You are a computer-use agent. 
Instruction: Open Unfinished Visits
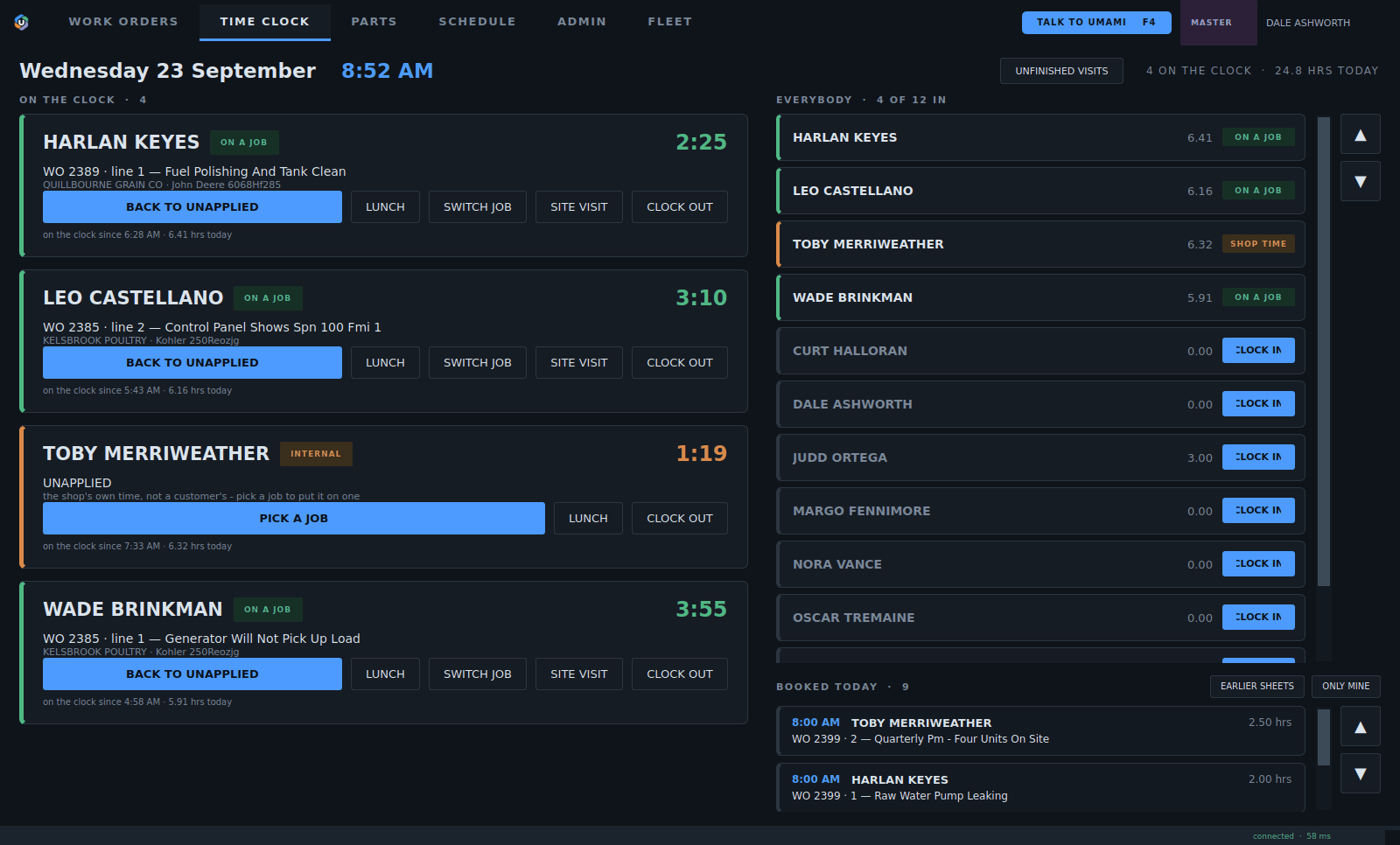coord(1061,71)
